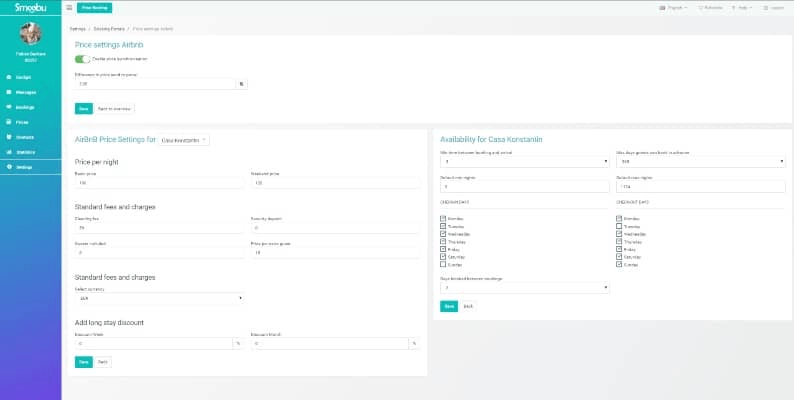Toggle Saturday under check-out days
Screen dimensions: 794x400
[619, 257]
